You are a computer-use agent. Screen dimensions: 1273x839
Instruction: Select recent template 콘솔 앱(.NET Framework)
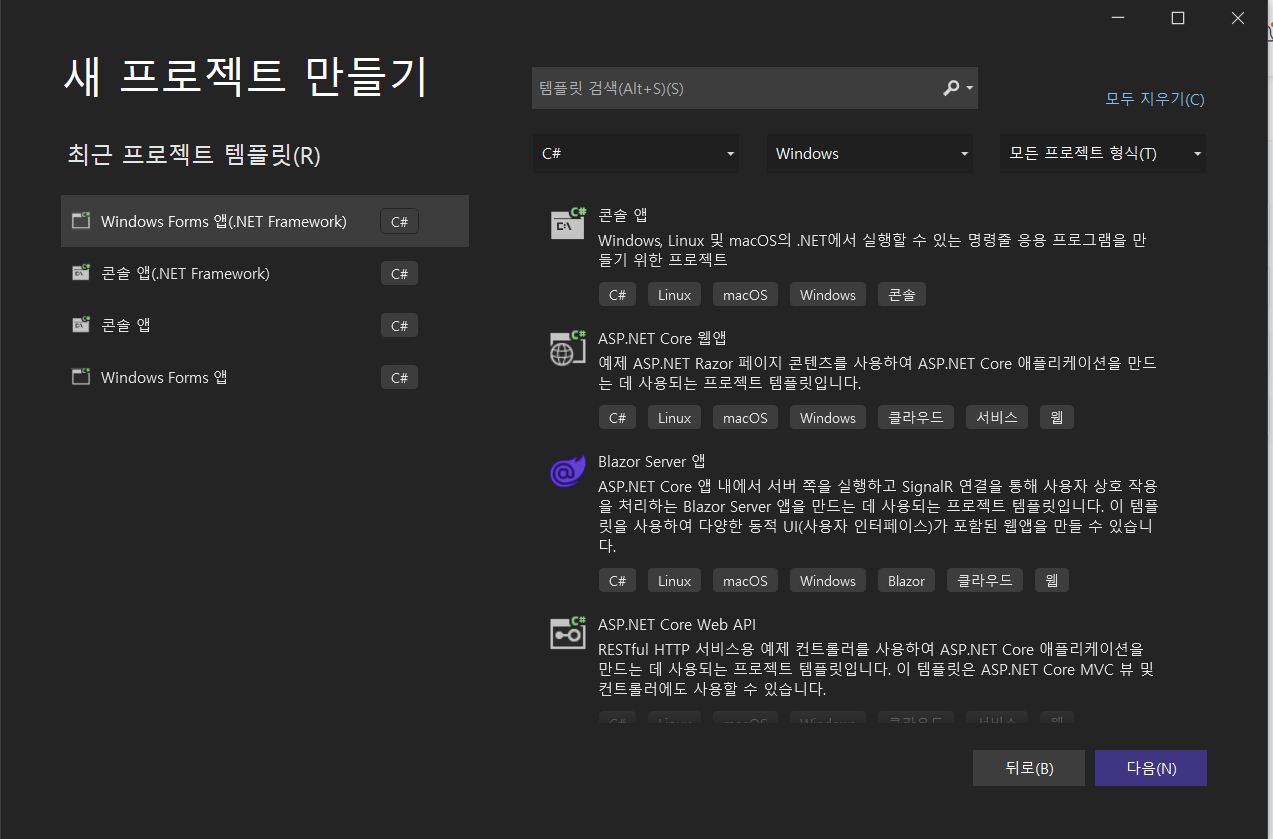tap(265, 273)
